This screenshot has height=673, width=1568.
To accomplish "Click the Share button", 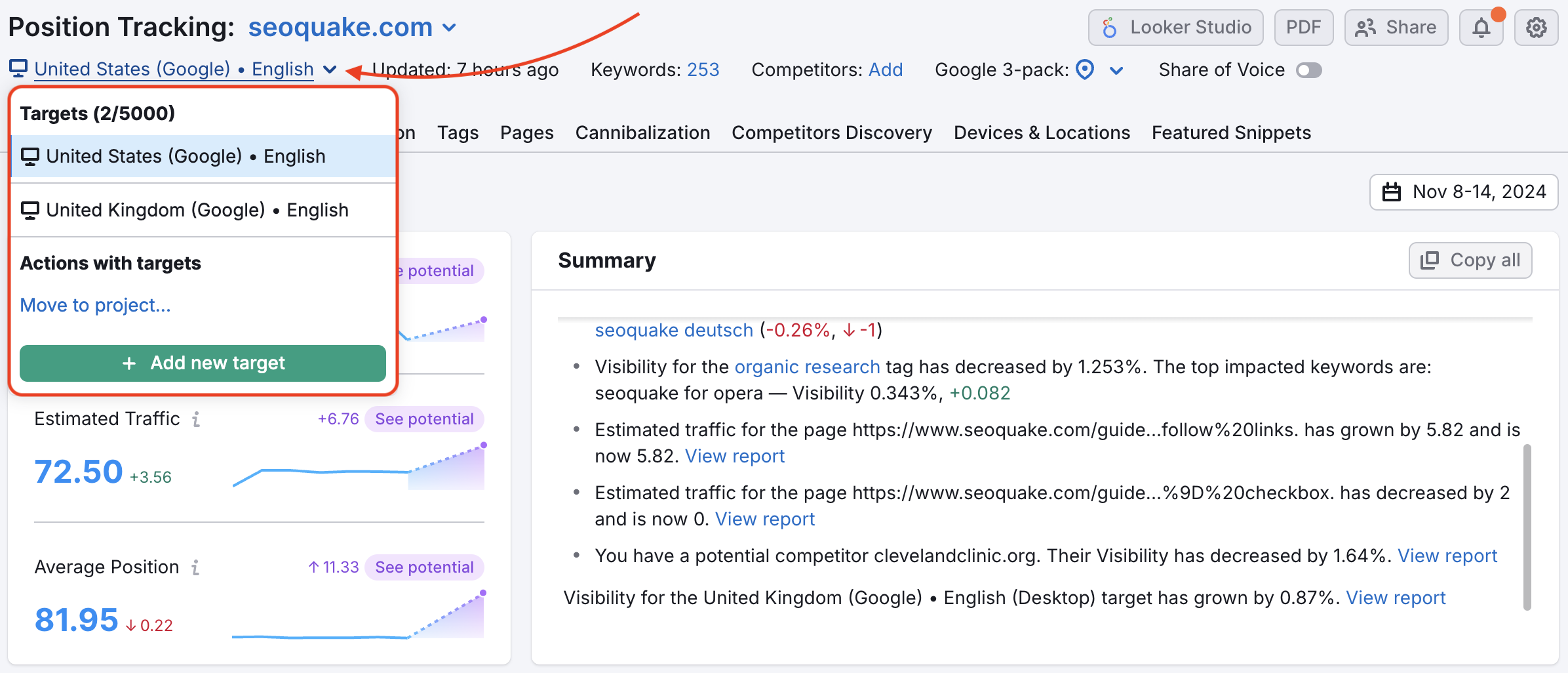I will click(1396, 28).
